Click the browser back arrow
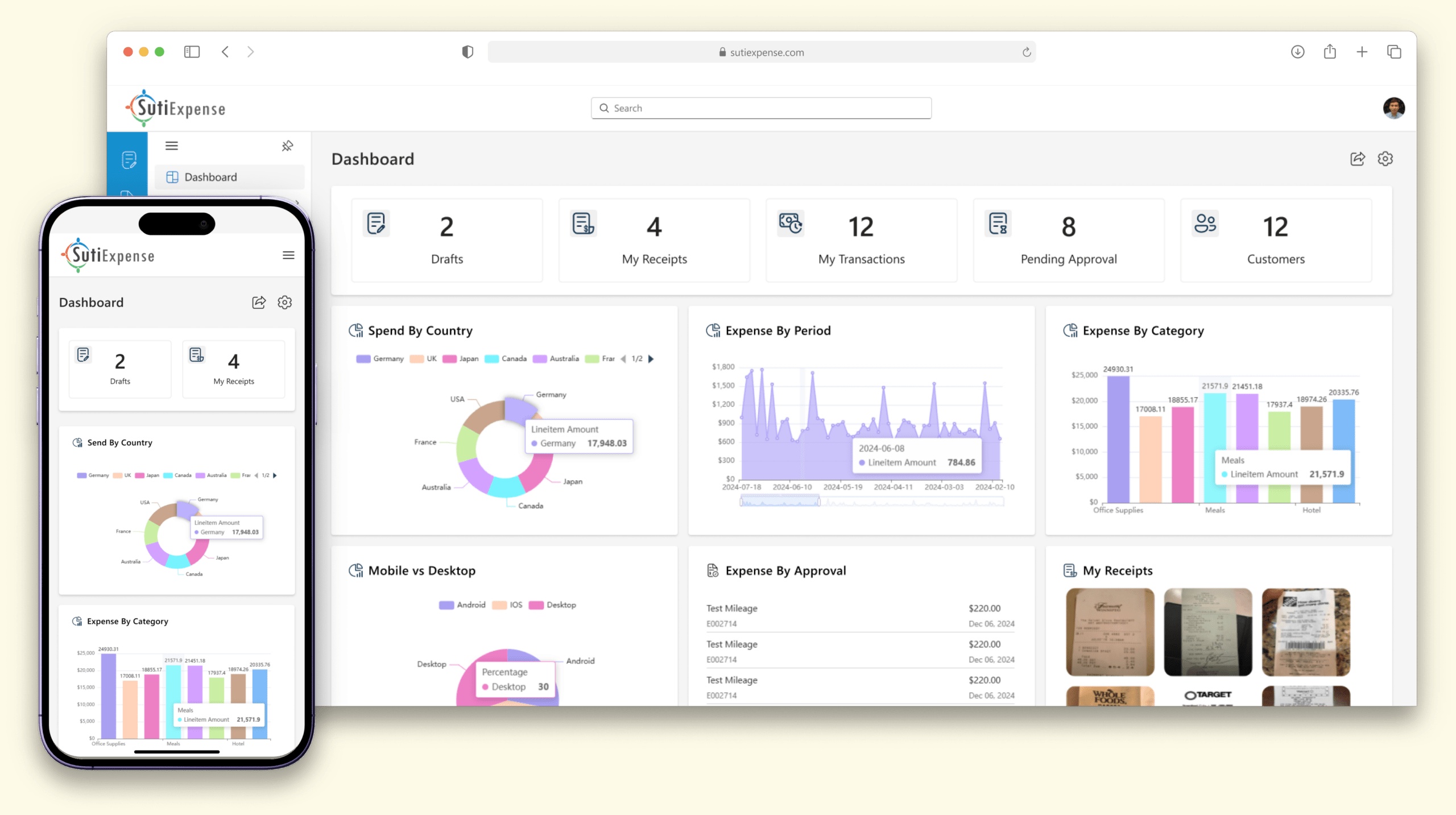 pos(226,52)
